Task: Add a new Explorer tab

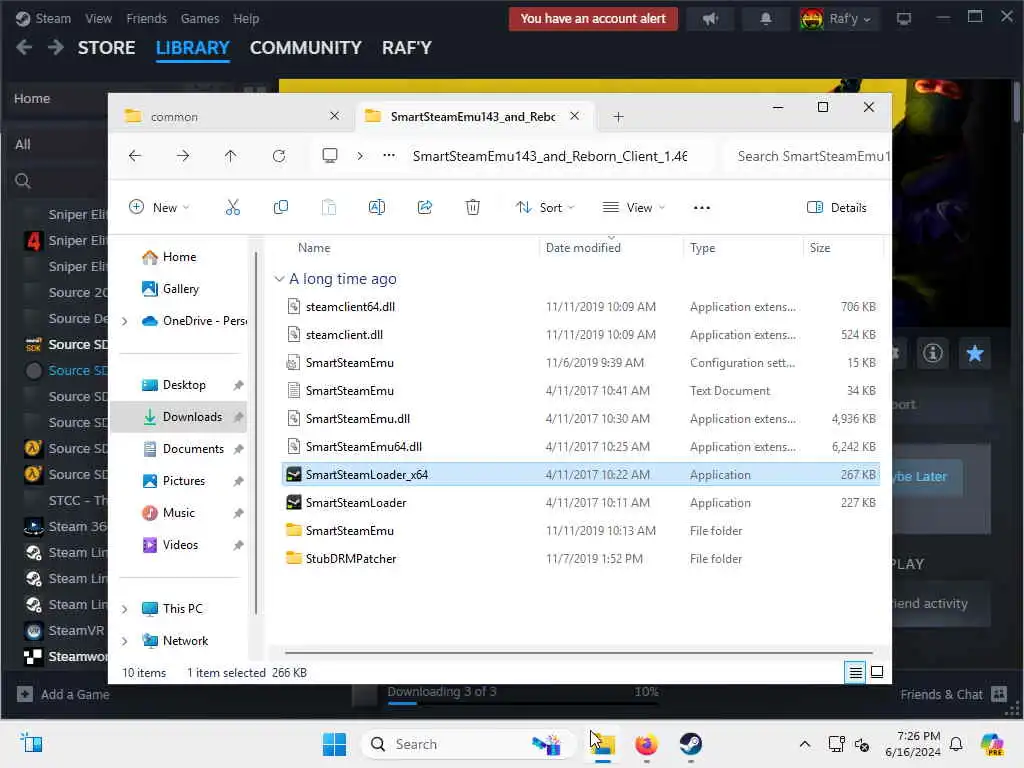Action: (x=618, y=117)
